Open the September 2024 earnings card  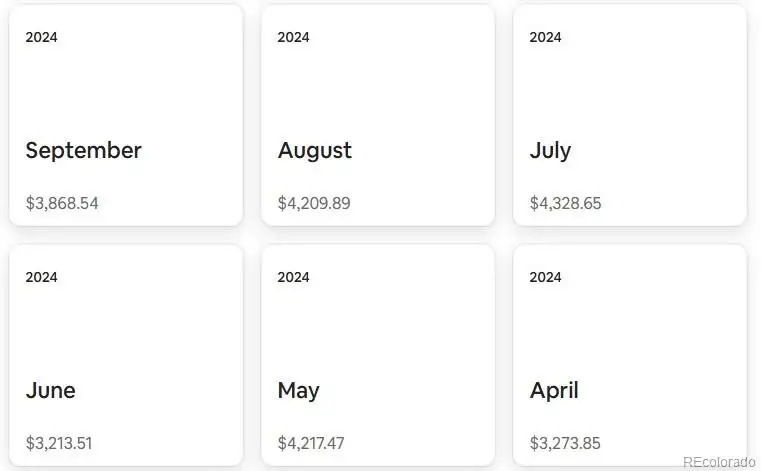point(126,115)
